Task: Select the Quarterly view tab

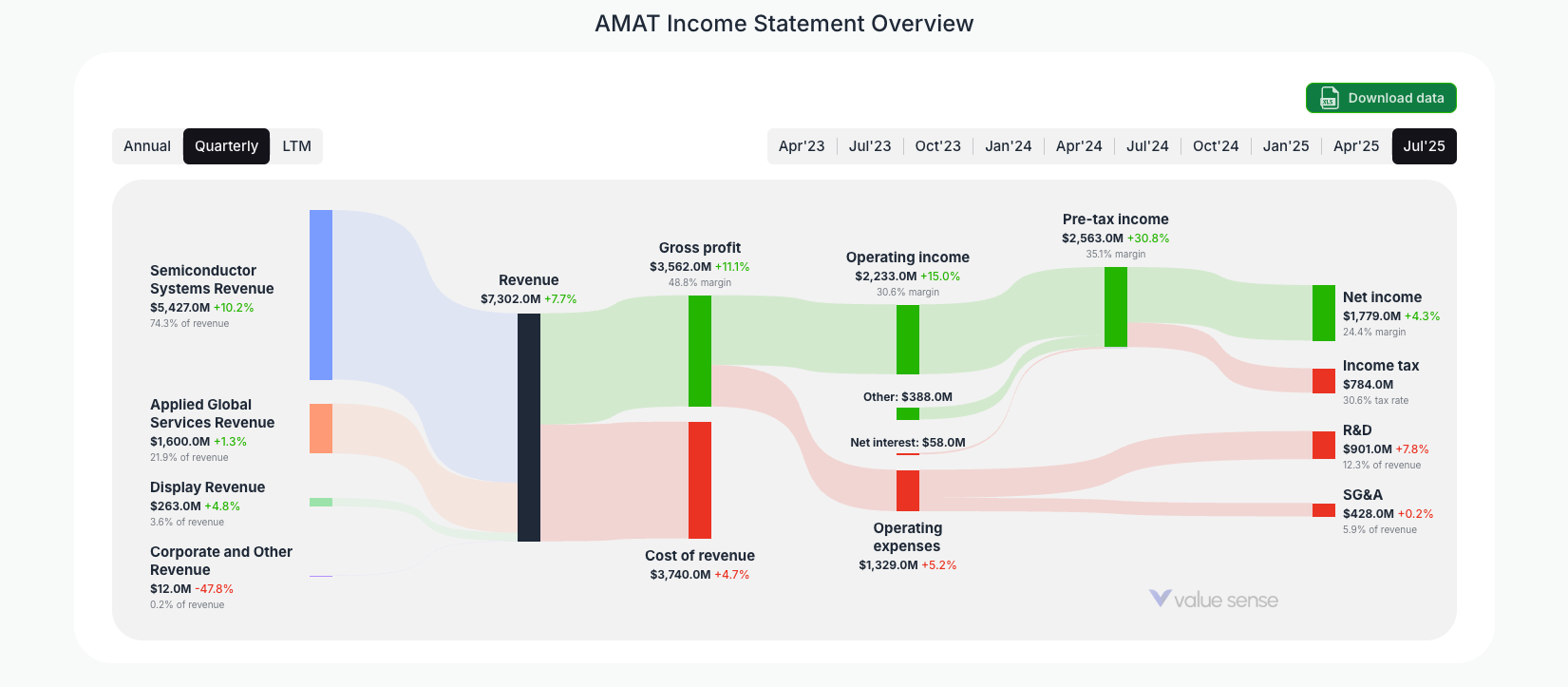Action: pyautogui.click(x=226, y=146)
